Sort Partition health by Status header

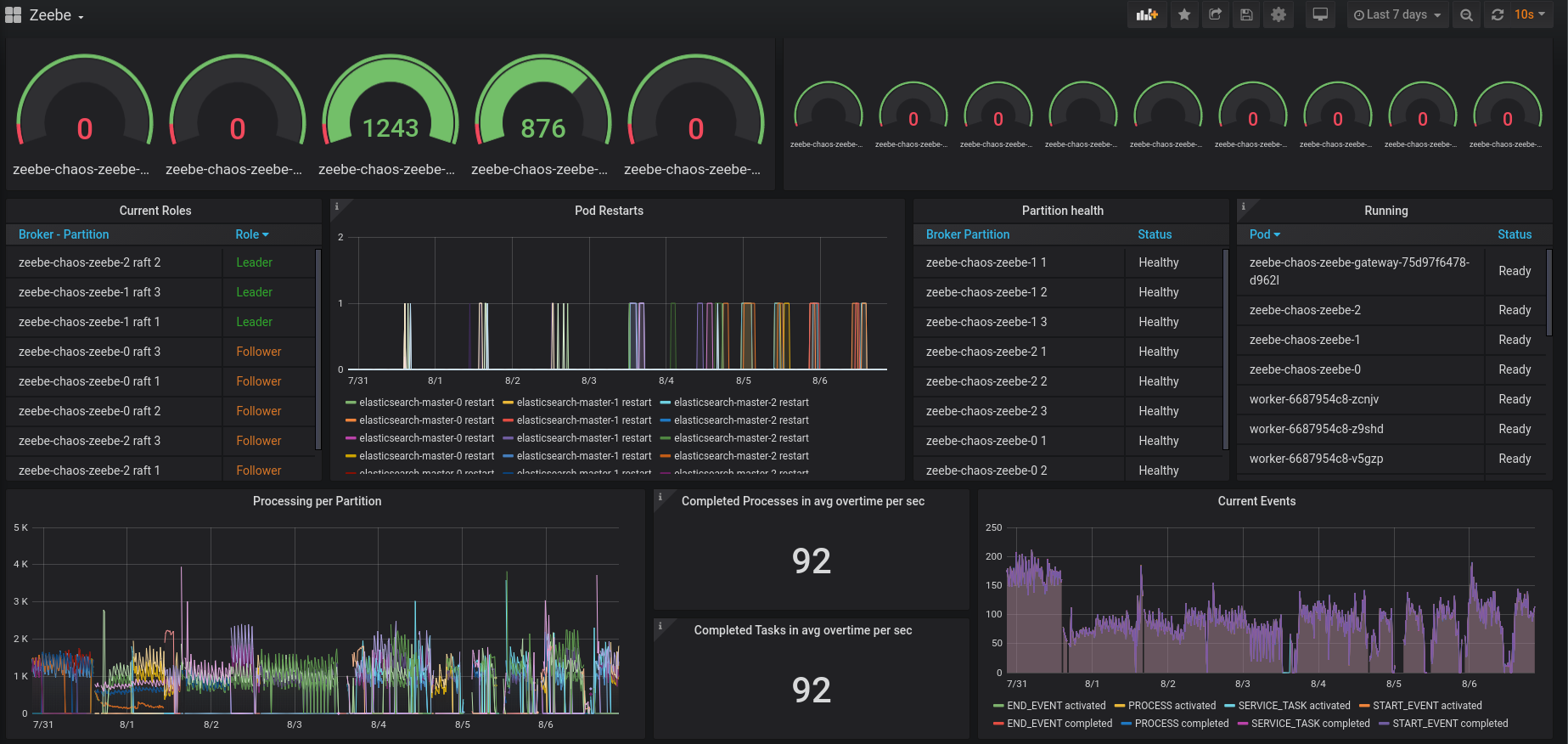[x=1155, y=234]
